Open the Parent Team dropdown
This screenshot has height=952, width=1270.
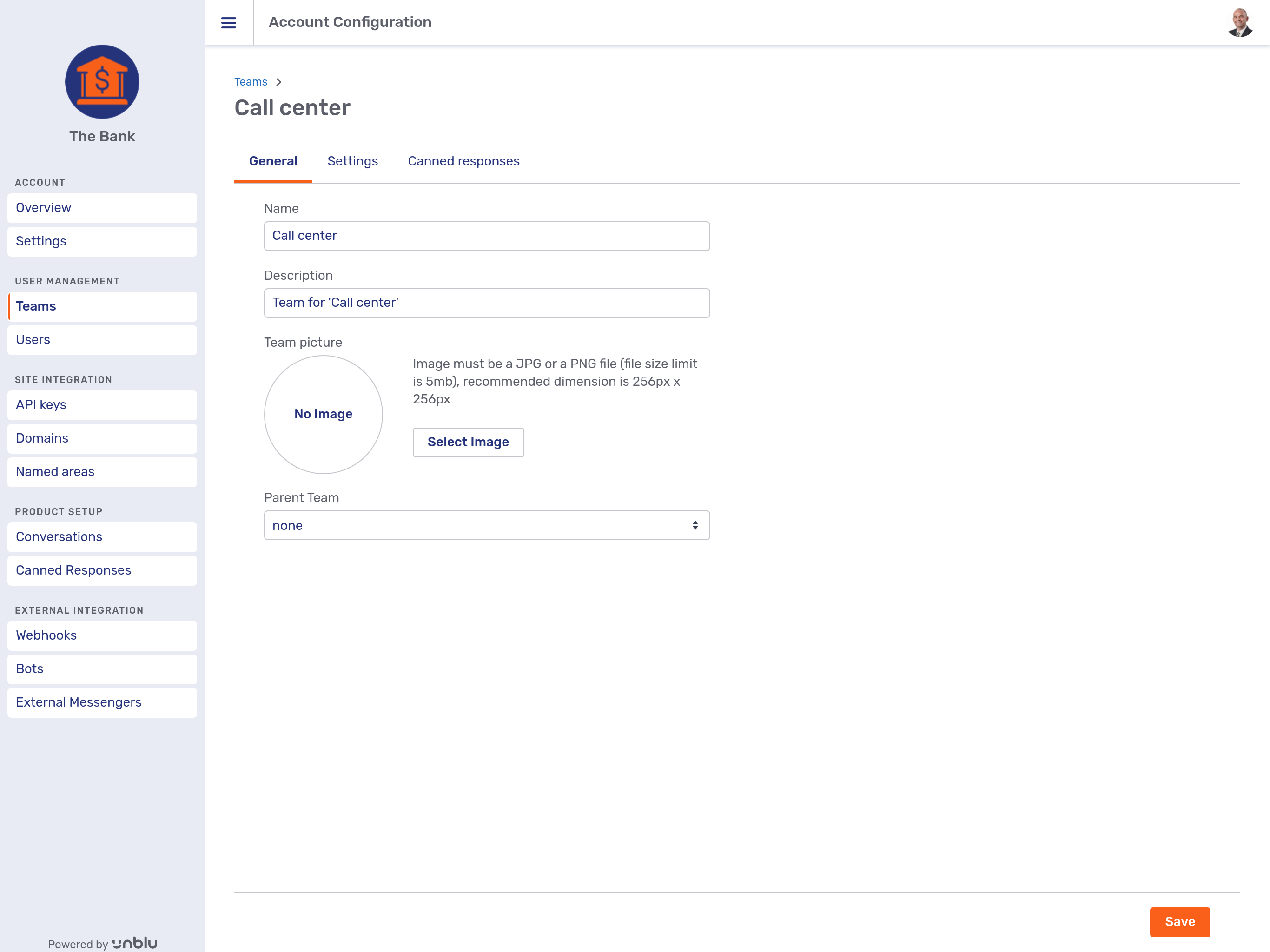coord(486,525)
